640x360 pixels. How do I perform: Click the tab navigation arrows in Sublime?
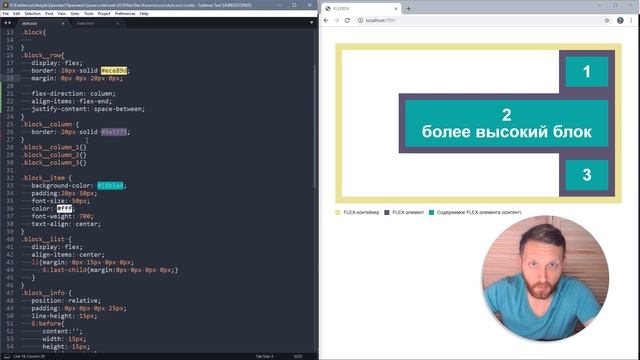(x=7, y=23)
